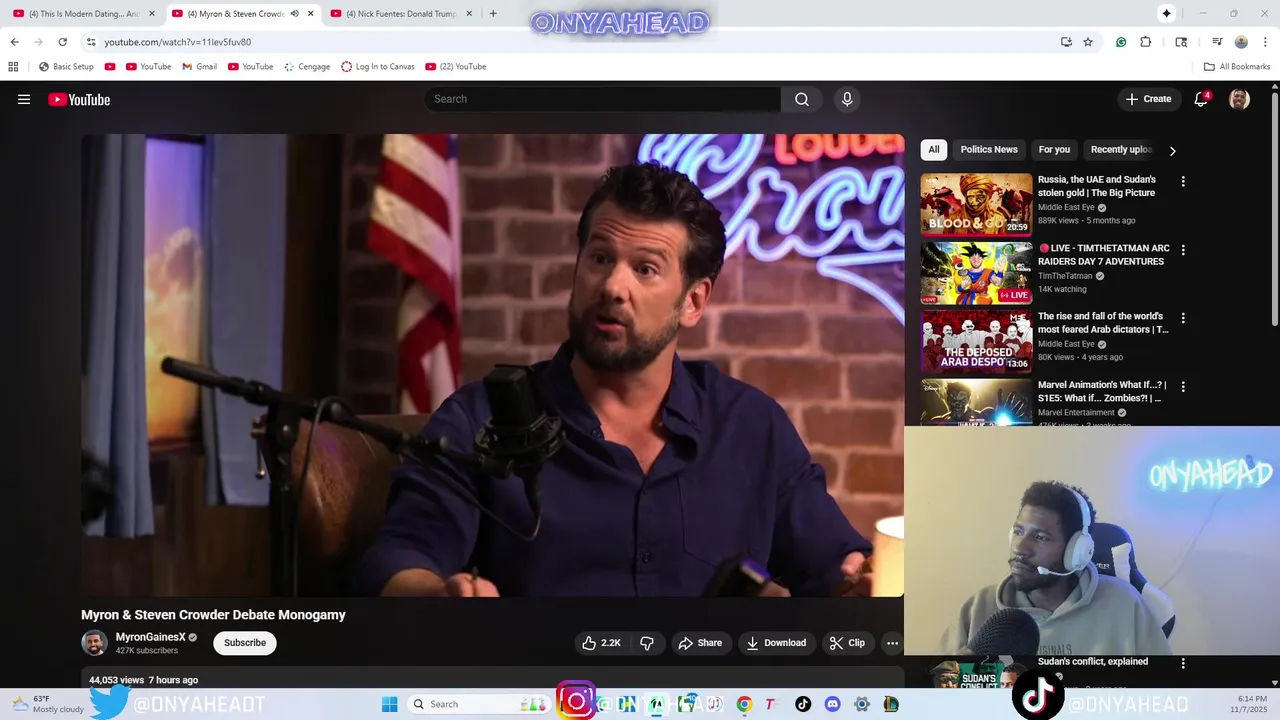Open TikTok app in taskbar
This screenshot has height=720, width=1280.
(x=803, y=704)
